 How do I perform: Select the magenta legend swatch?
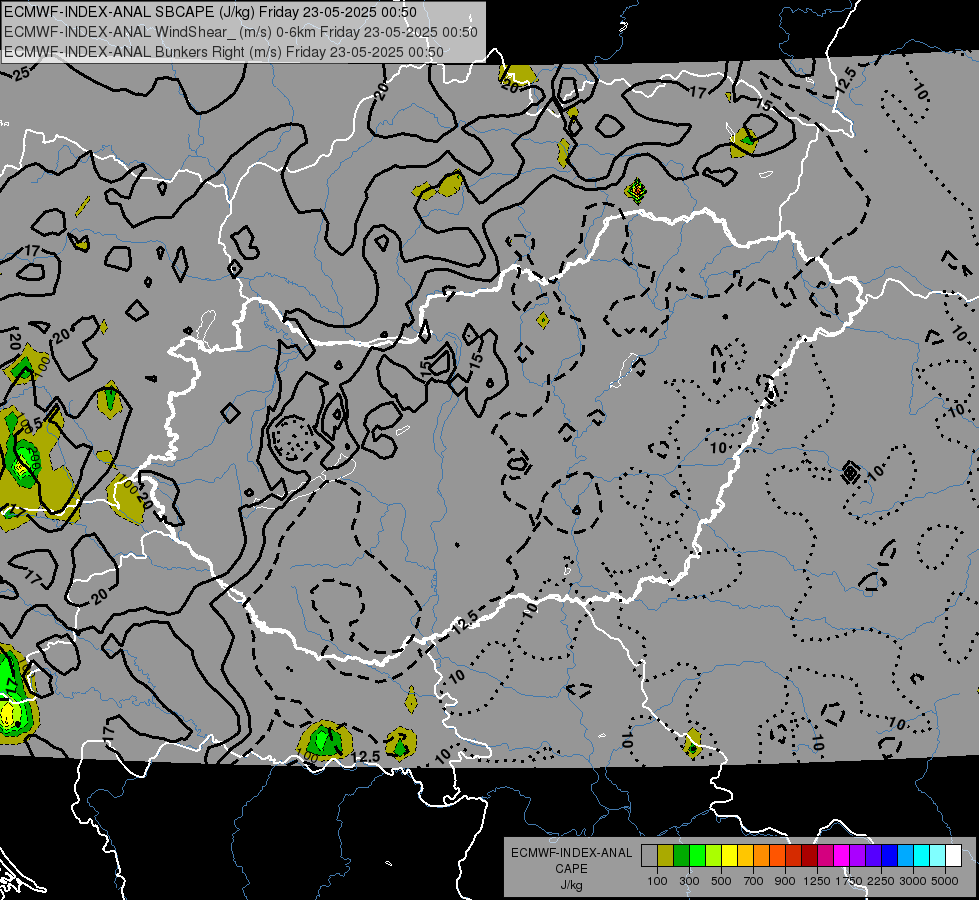[841, 856]
